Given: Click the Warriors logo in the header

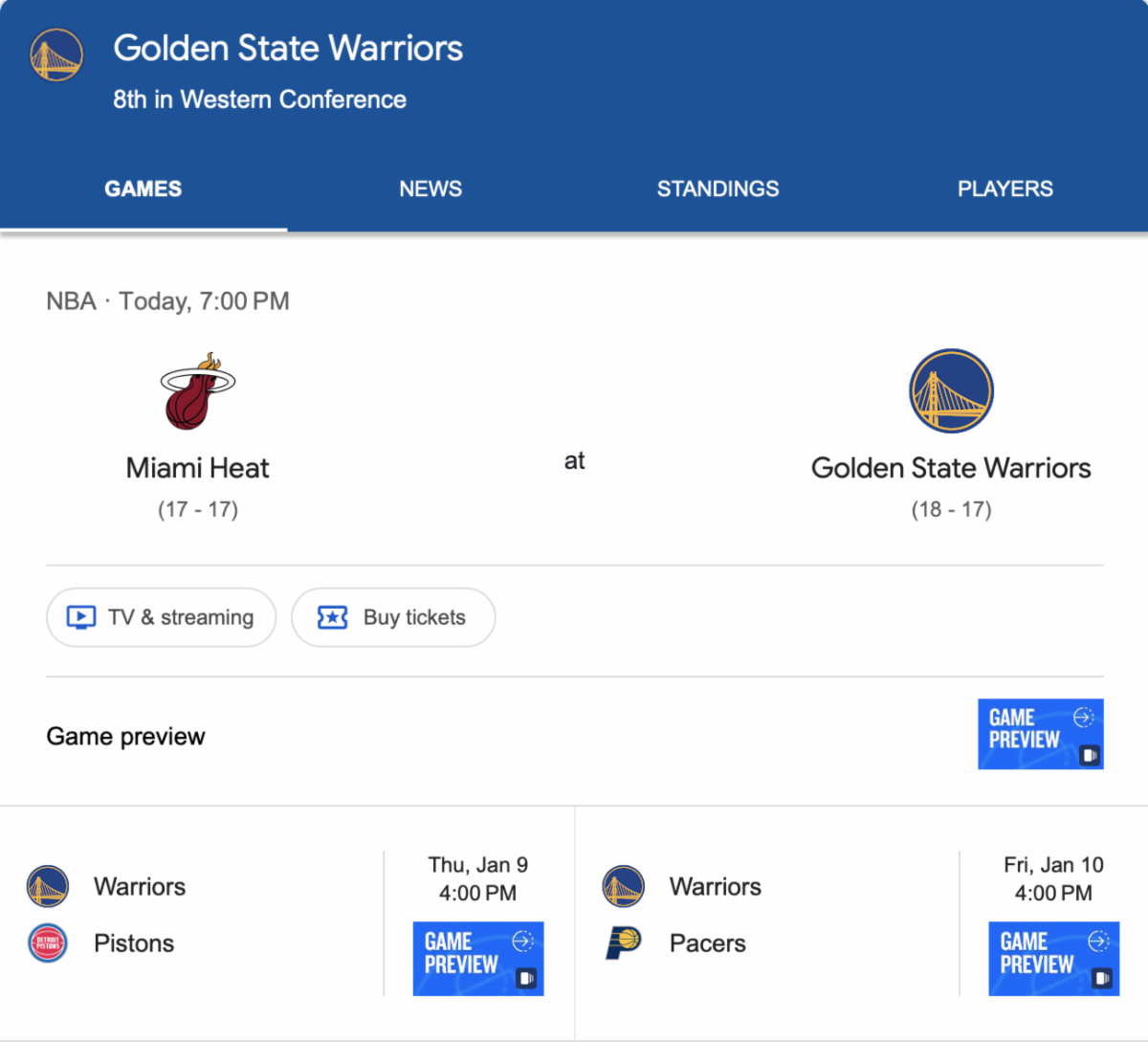Looking at the screenshot, I should pos(56,55).
